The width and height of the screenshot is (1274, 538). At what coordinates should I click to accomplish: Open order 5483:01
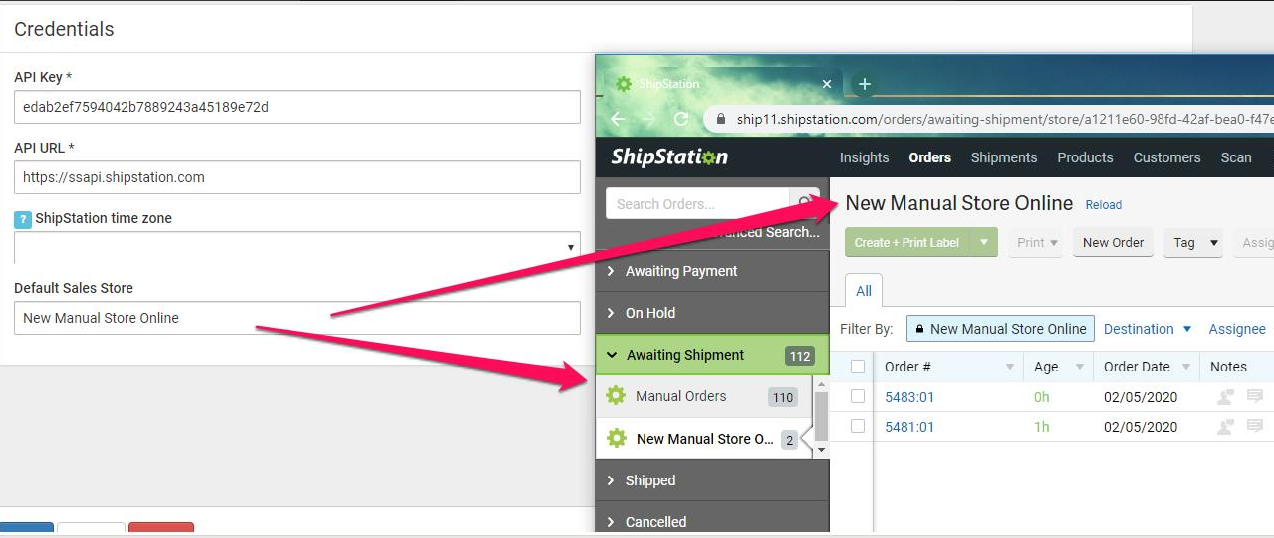[x=909, y=397]
